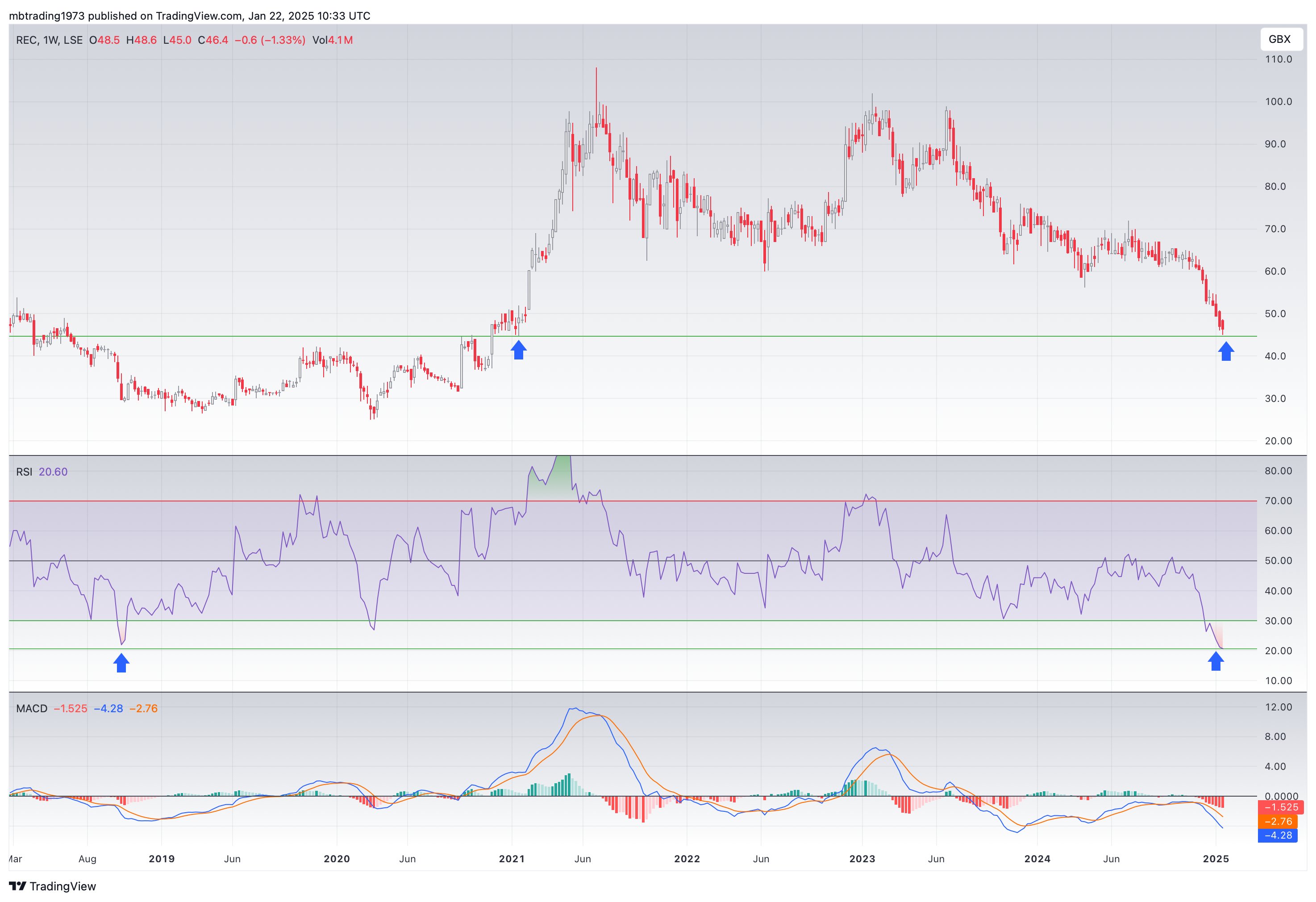
Task: Click the orange -2.76 signal value tag
Action: tap(1279, 822)
